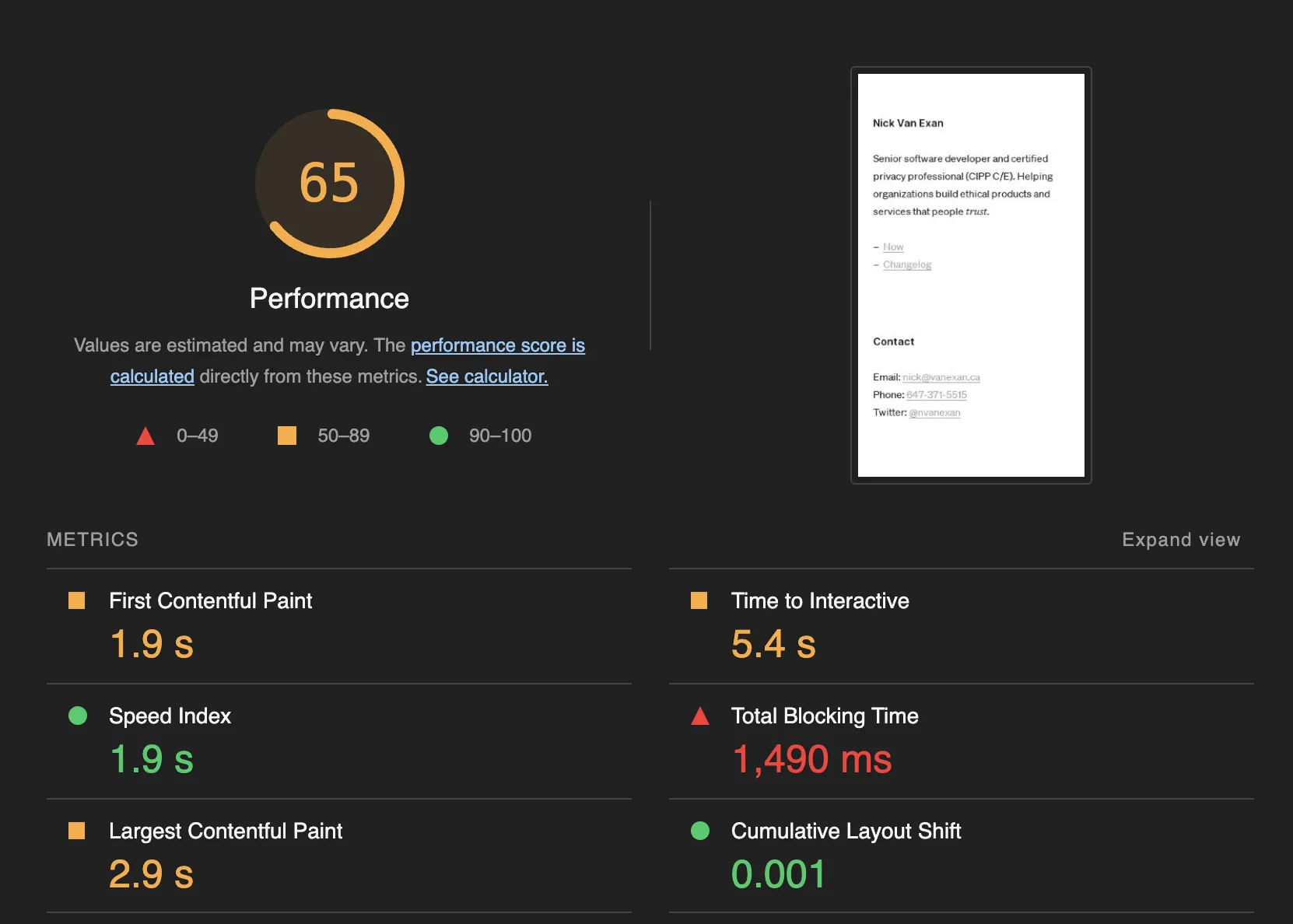Viewport: 1293px width, 924px height.
Task: Click the green circle icon beside Speed Index
Action: point(78,716)
